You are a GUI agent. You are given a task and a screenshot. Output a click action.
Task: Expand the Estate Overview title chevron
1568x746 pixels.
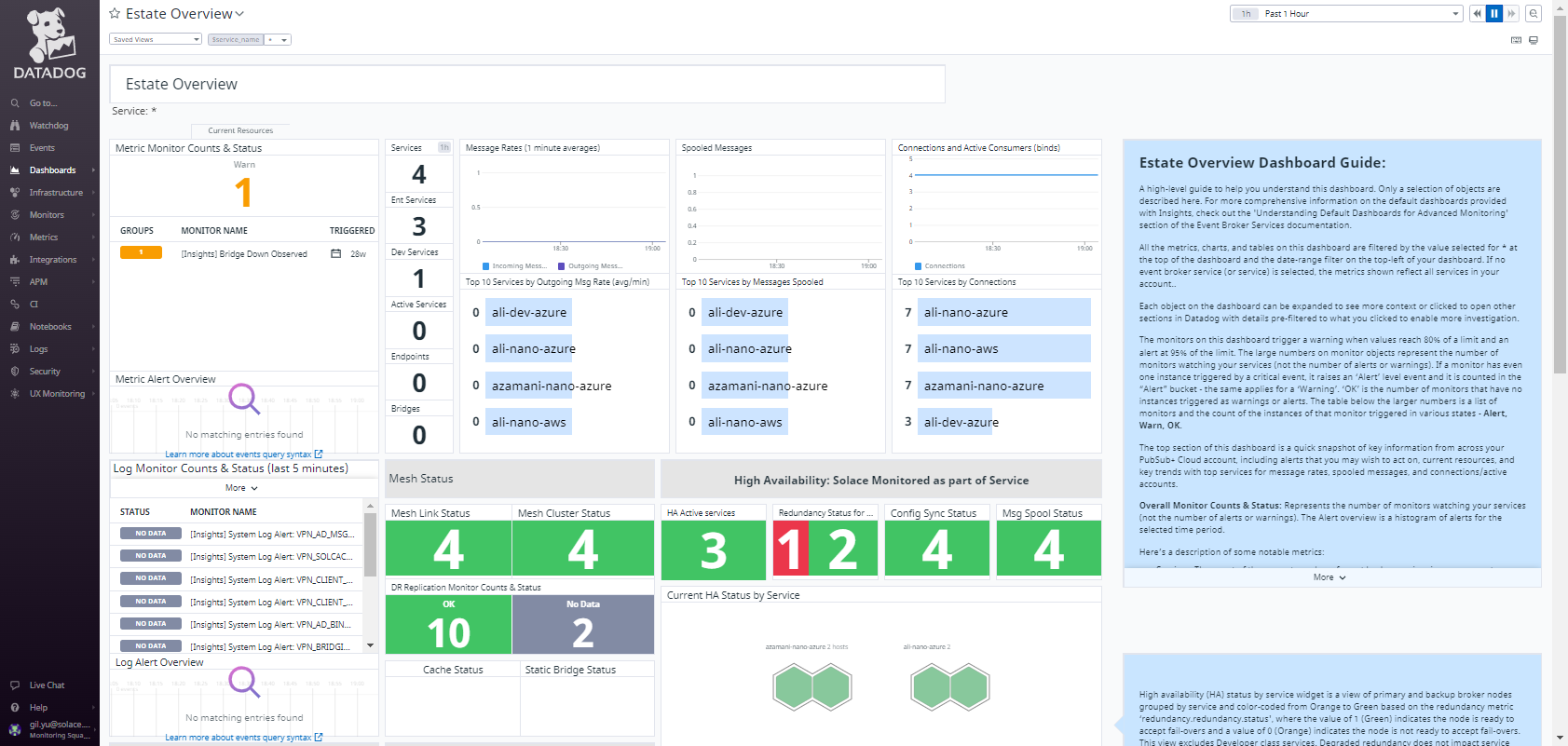tap(239, 14)
